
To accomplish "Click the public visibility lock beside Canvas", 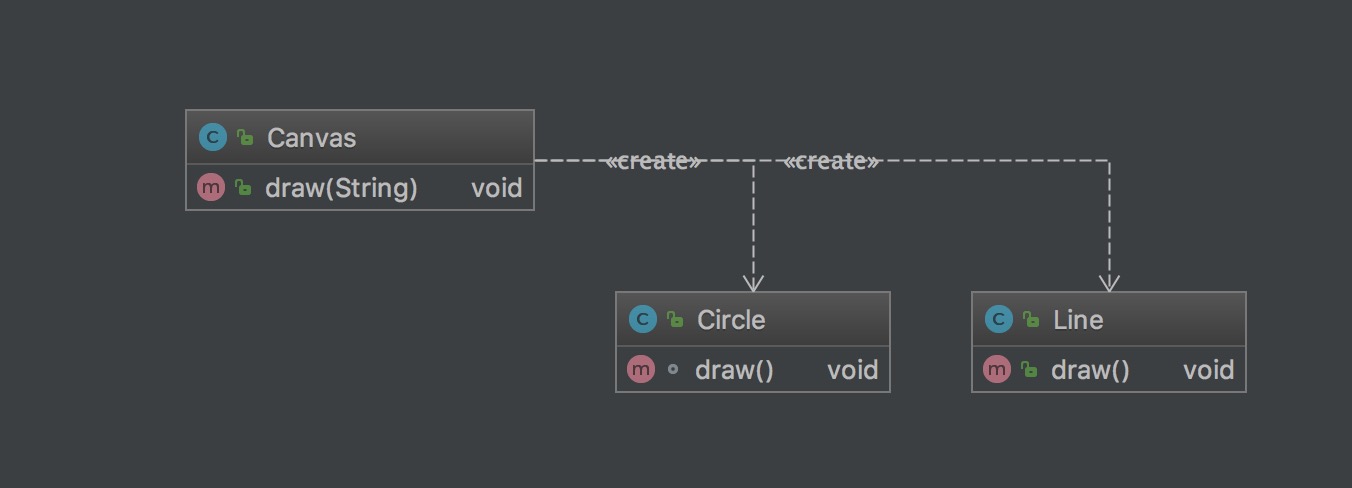I will coord(245,138).
